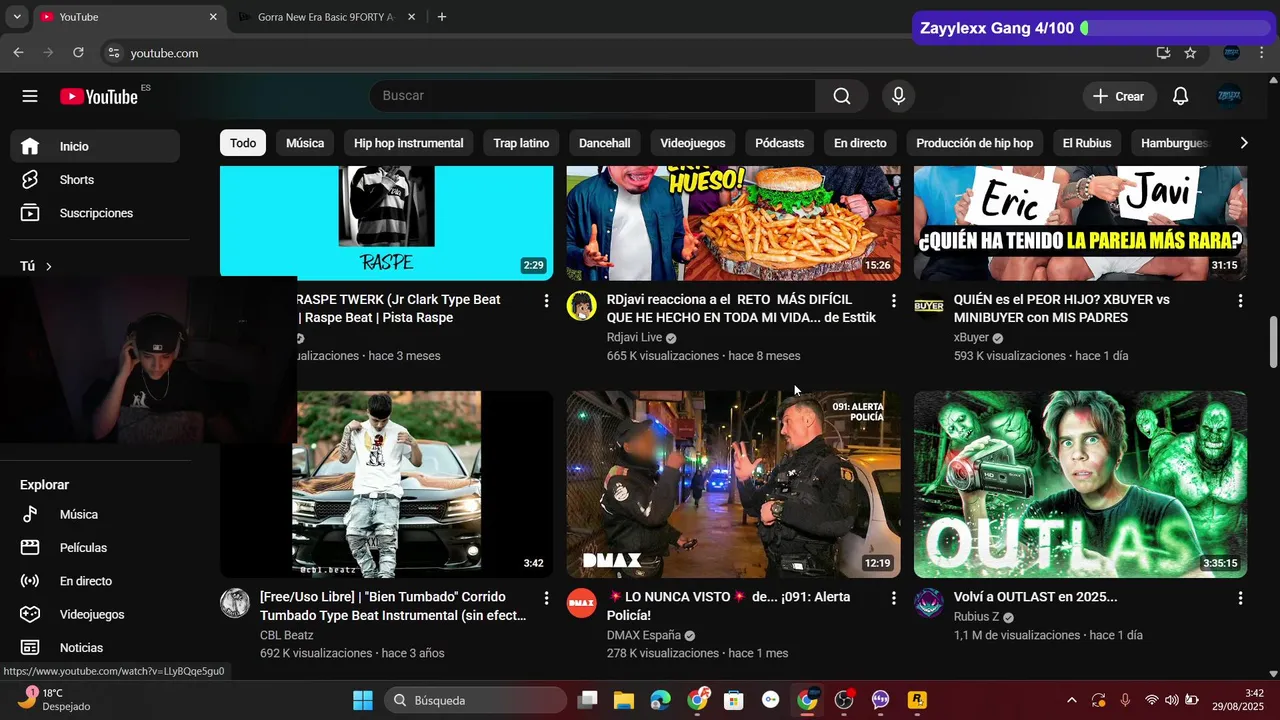Open the Bien Tumbado Corrido title
This screenshot has height=720, width=1280.
coord(393,606)
